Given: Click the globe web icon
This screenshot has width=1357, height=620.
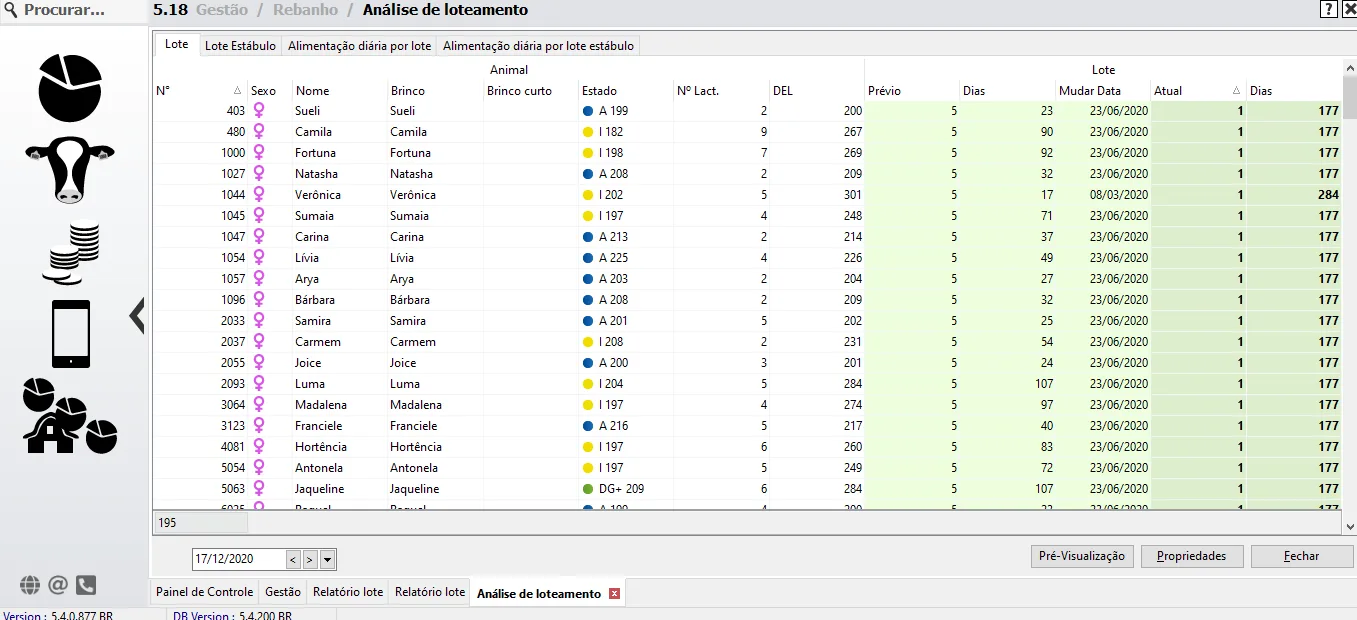Looking at the screenshot, I should coord(30,585).
